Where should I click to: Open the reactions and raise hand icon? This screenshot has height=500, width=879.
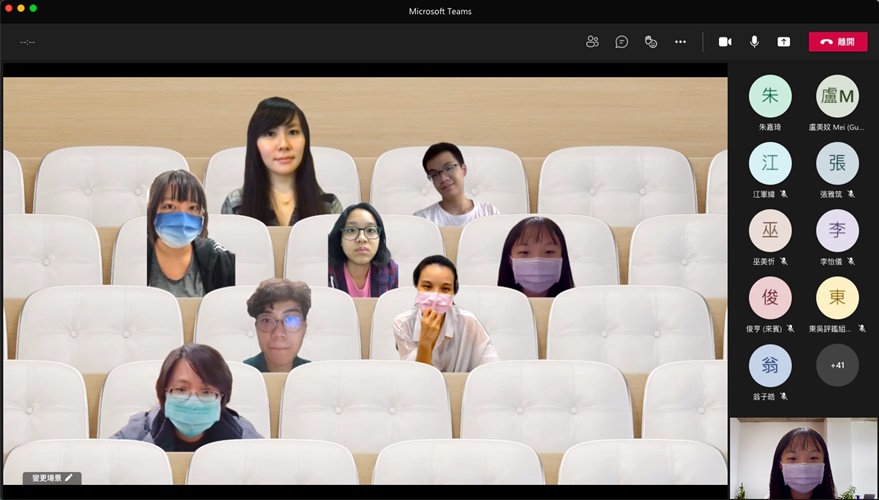click(x=651, y=42)
